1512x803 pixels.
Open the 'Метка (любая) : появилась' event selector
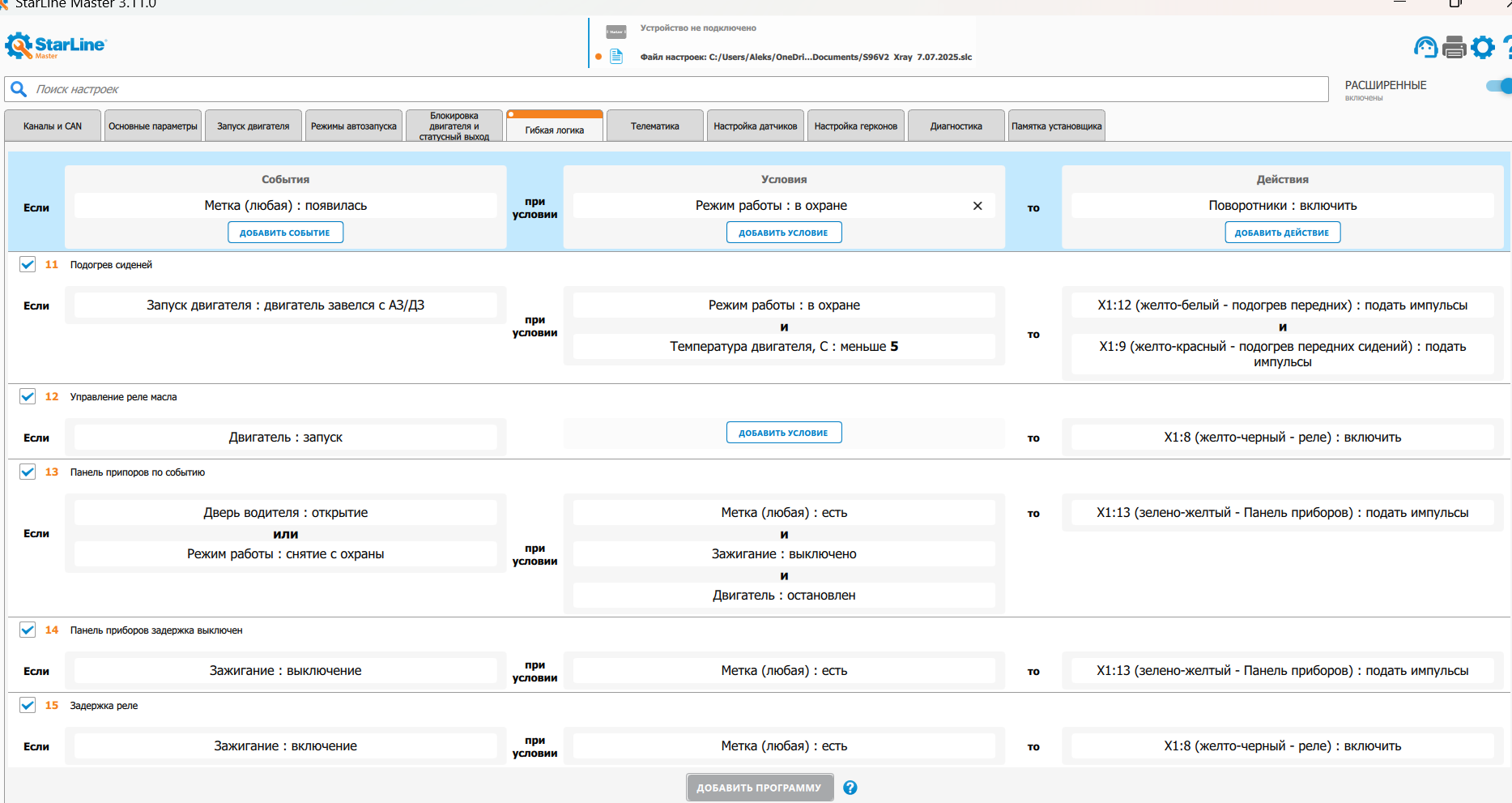pos(285,206)
